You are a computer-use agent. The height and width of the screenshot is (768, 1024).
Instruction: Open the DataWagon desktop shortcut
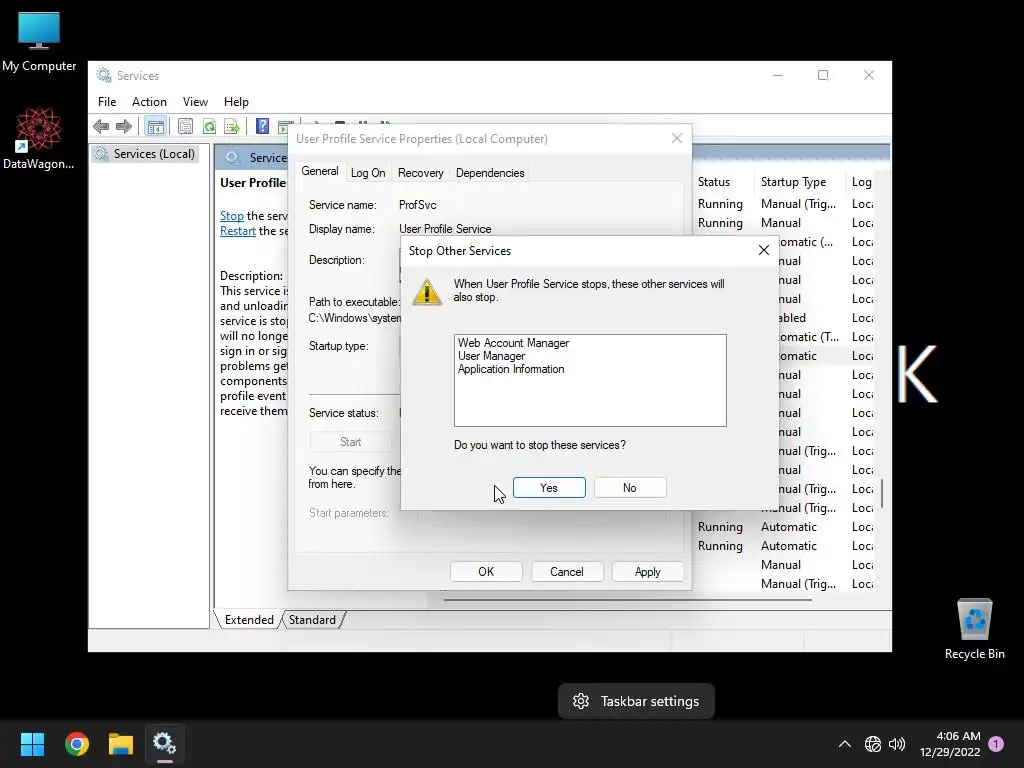click(x=39, y=138)
